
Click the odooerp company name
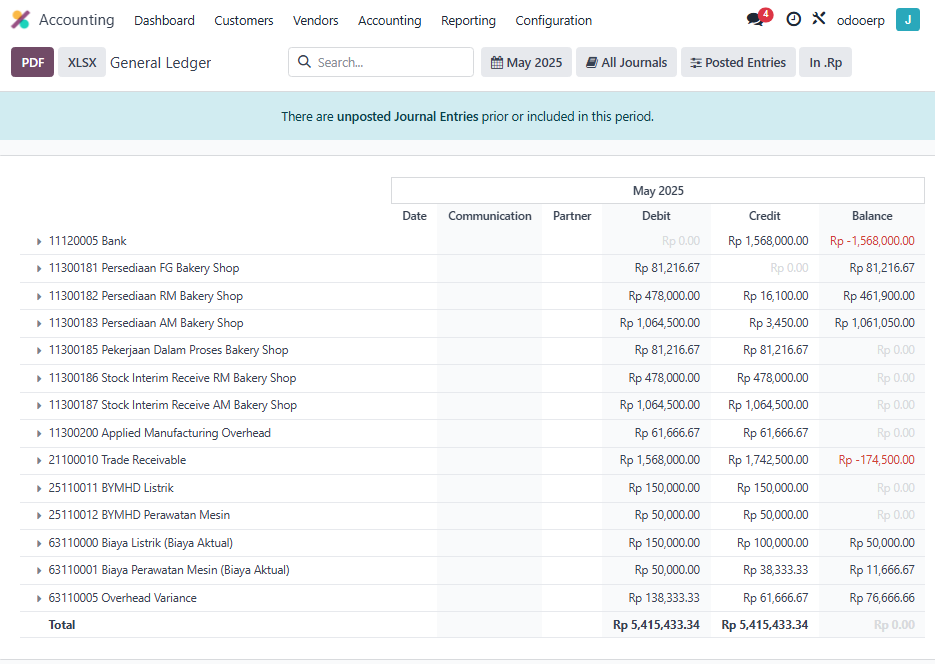point(860,20)
